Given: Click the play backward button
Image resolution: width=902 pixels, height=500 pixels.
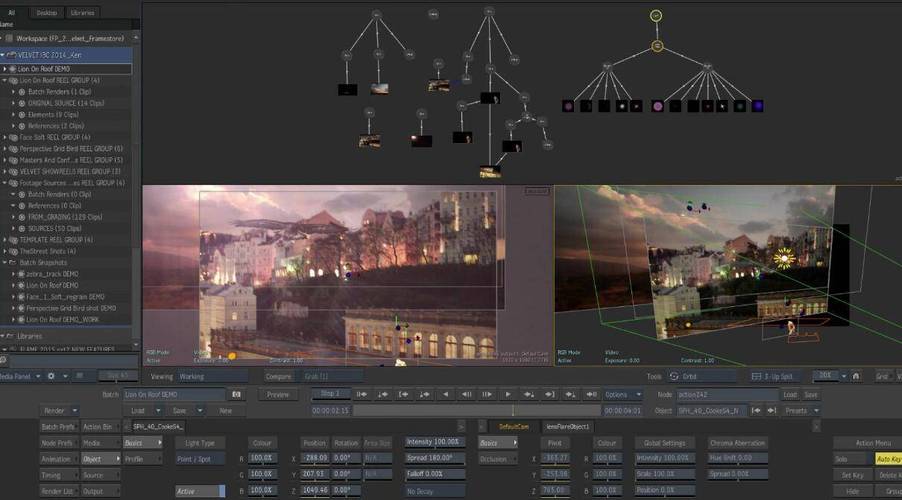Looking at the screenshot, I should 445,395.
